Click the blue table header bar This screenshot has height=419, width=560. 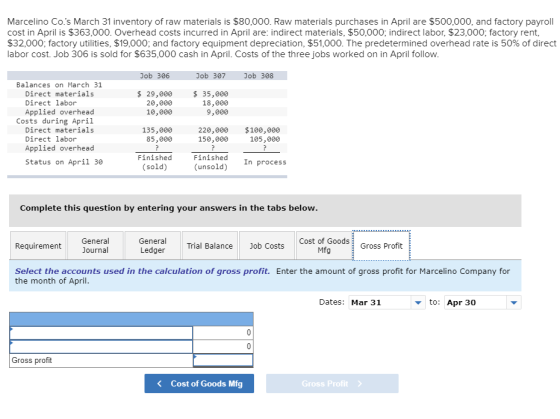[x=131, y=319]
